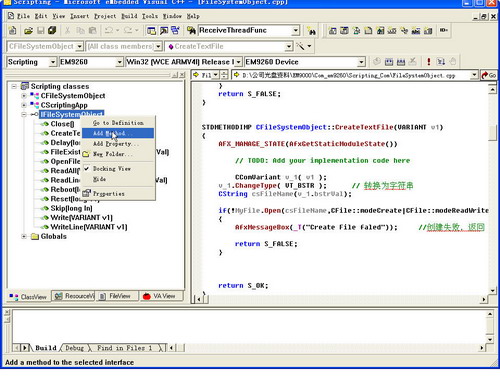This screenshot has width=500, height=376.
Task: Open the Build menu
Action: pyautogui.click(x=129, y=16)
